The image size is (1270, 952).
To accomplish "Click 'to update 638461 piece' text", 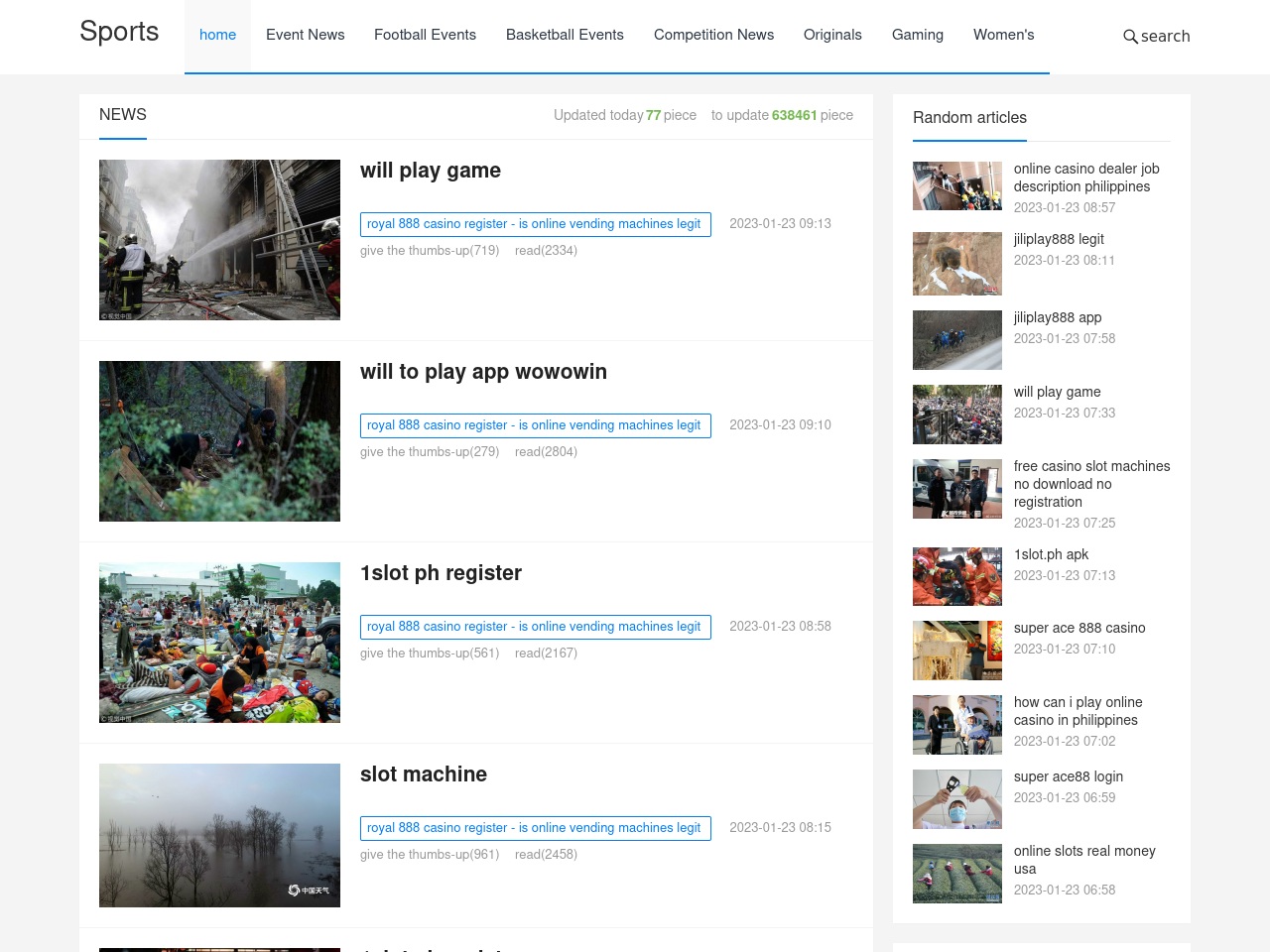I will click(782, 115).
